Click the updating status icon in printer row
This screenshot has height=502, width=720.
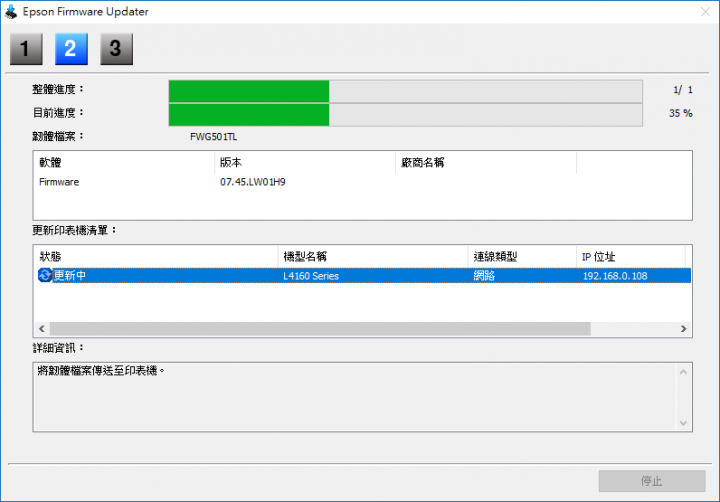45,275
